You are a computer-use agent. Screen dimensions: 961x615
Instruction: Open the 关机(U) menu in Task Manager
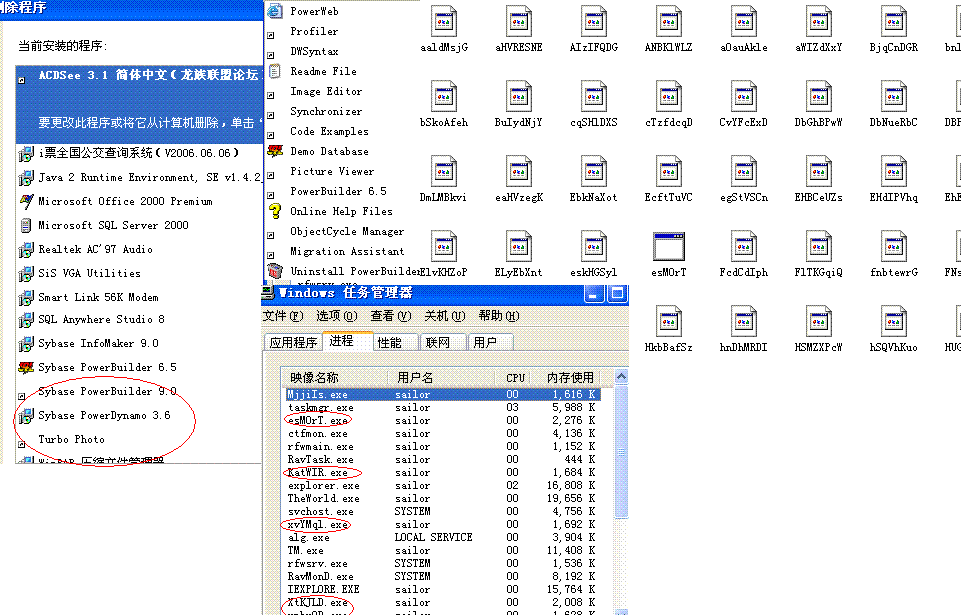[445, 316]
